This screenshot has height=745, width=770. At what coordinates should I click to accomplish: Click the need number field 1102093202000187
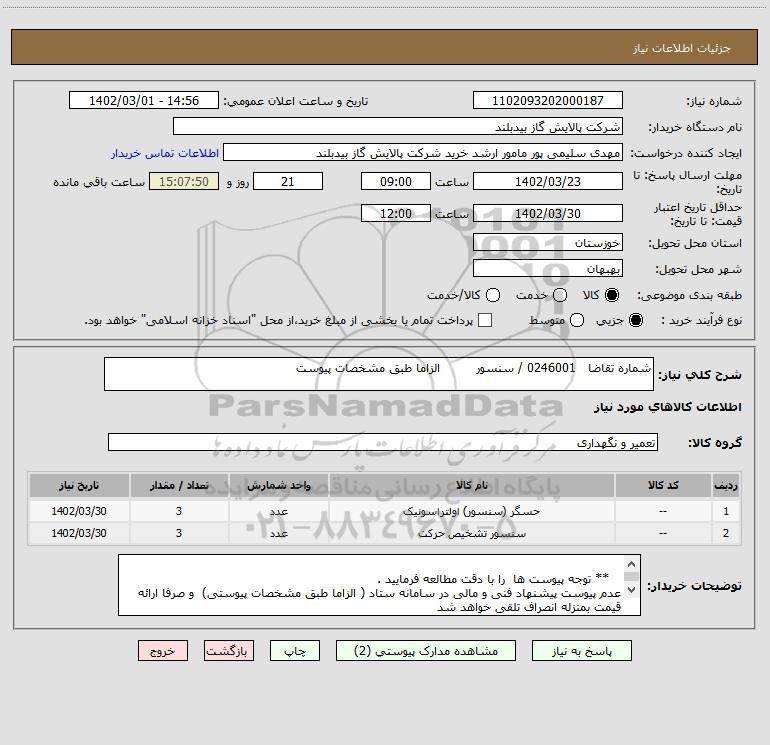tap(548, 100)
